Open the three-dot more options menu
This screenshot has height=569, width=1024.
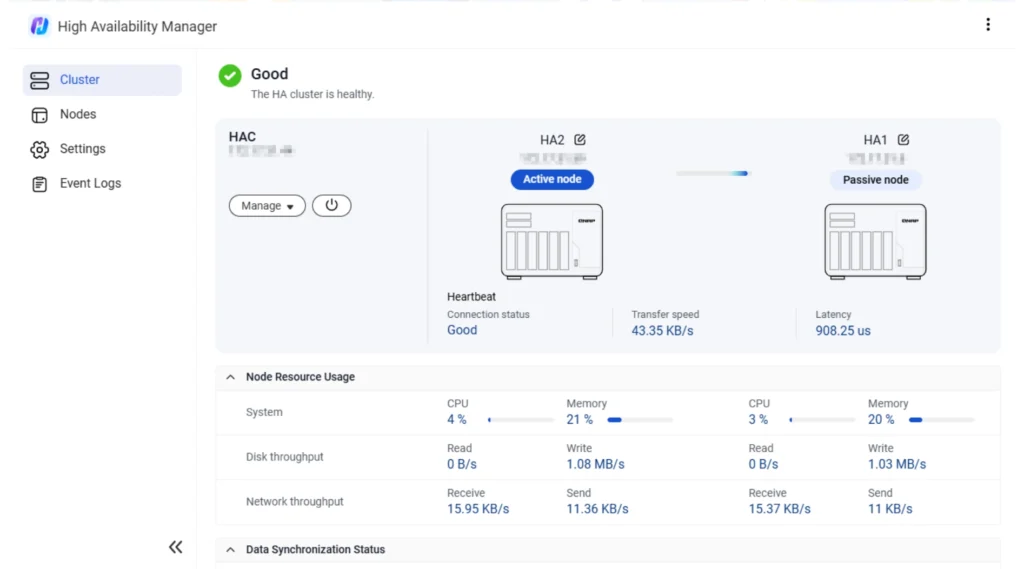988,25
